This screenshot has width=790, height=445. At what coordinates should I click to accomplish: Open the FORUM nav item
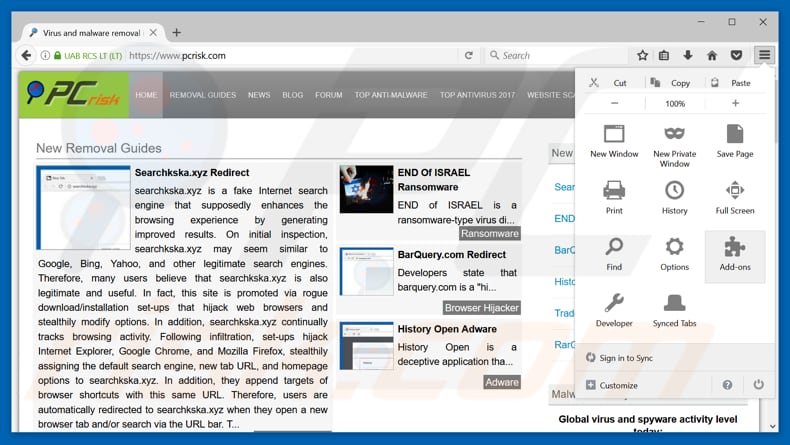tap(328, 95)
